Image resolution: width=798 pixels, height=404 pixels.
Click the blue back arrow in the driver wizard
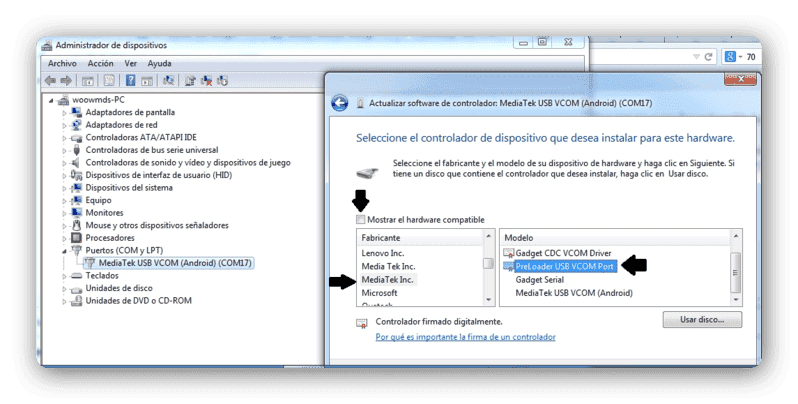340,103
